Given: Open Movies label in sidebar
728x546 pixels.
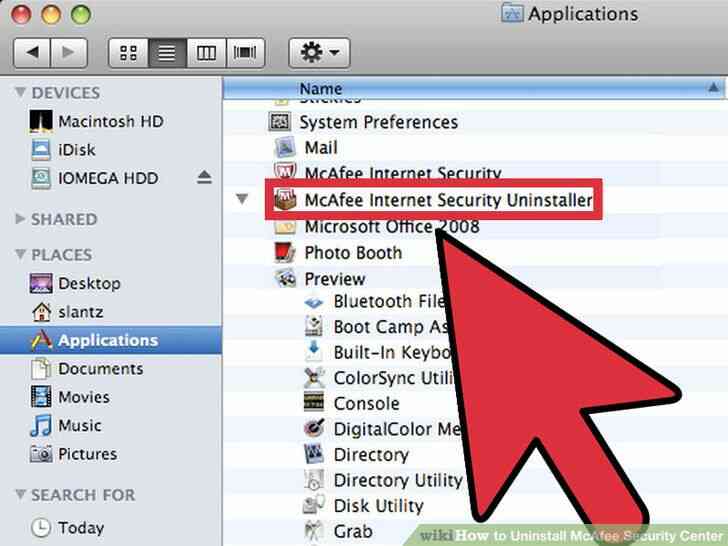Looking at the screenshot, I should pyautogui.click(x=84, y=397).
